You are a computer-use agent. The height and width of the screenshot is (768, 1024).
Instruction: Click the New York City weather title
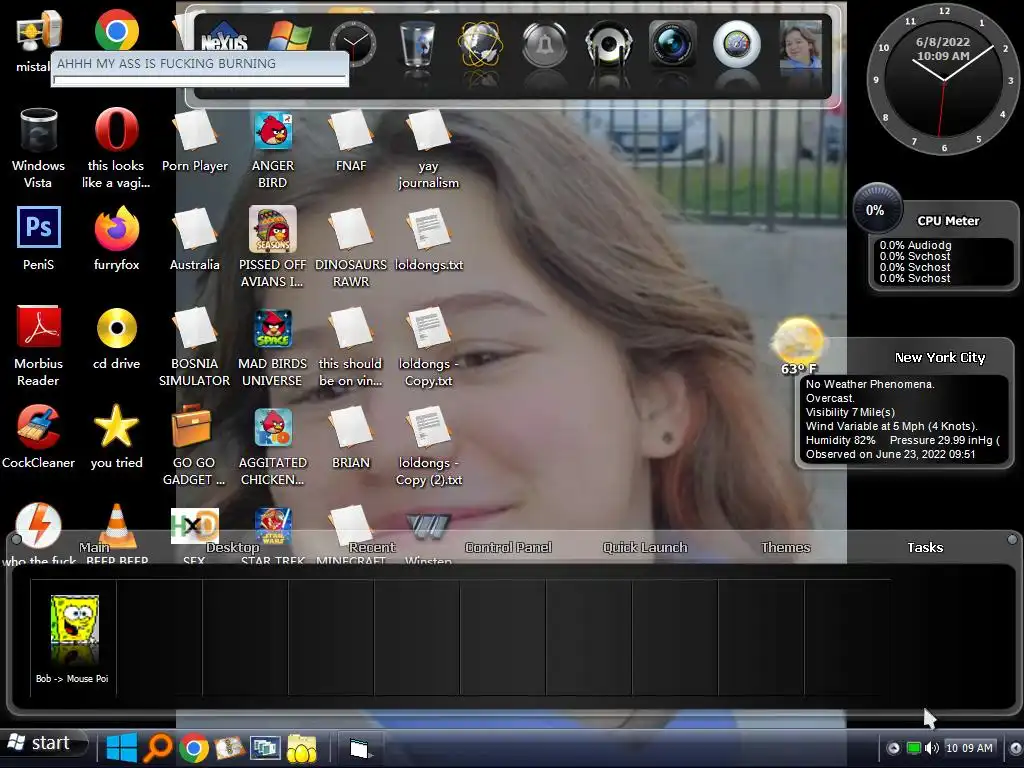[940, 357]
